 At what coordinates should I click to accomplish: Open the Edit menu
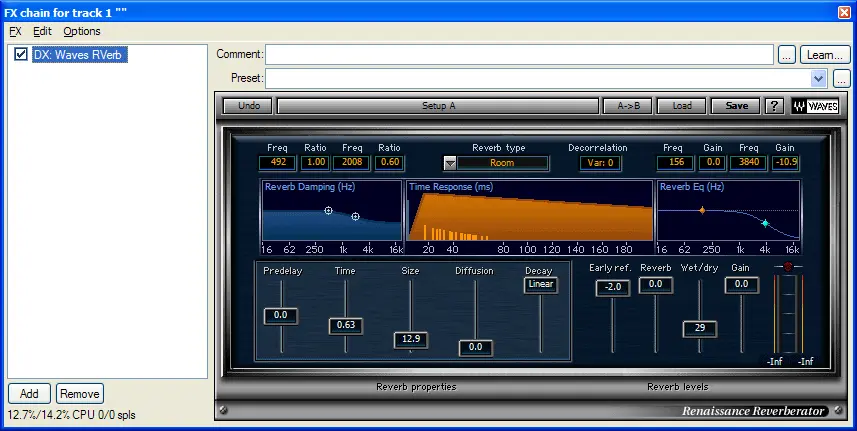(x=42, y=31)
